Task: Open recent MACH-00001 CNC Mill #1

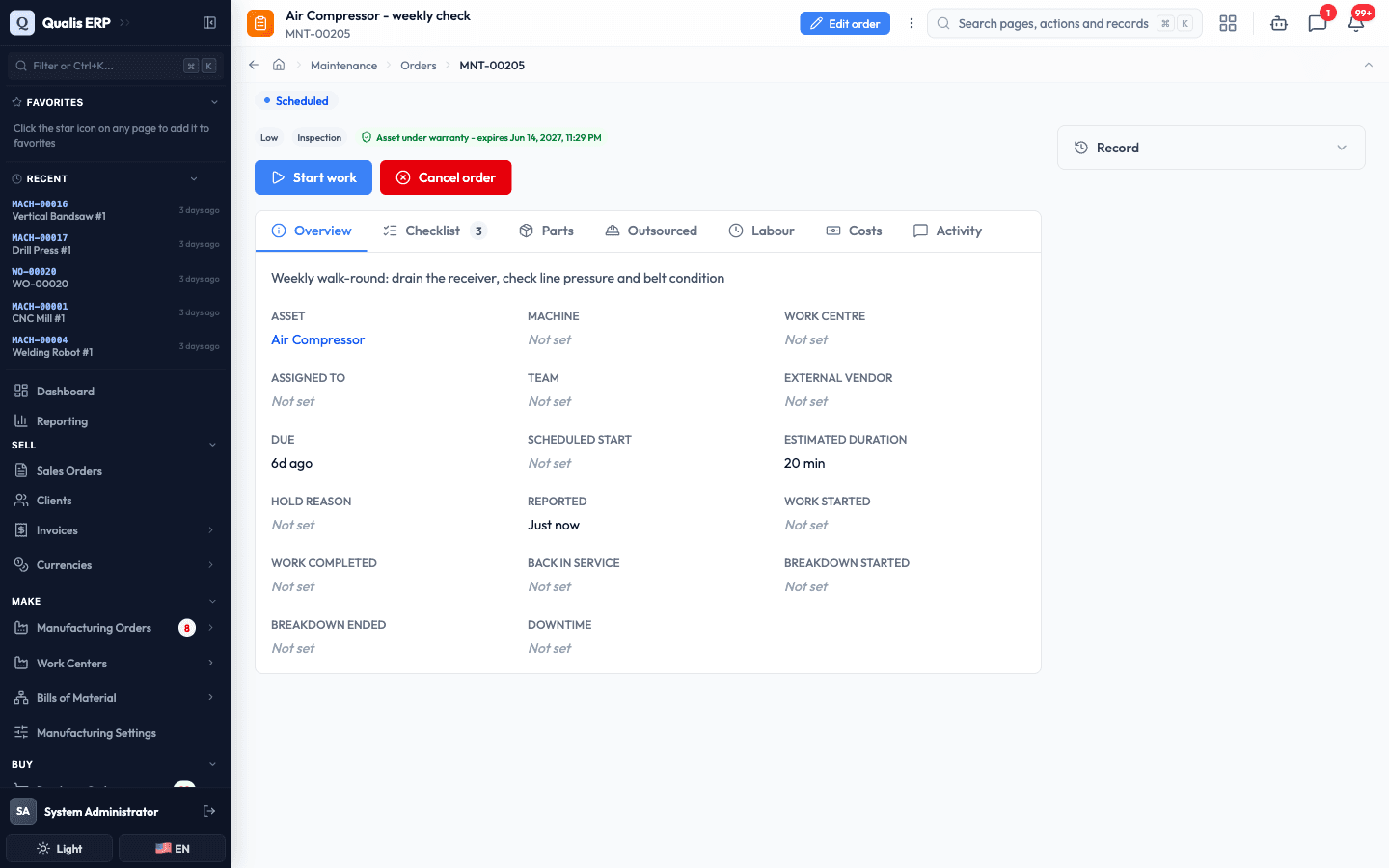Action: pos(116,312)
